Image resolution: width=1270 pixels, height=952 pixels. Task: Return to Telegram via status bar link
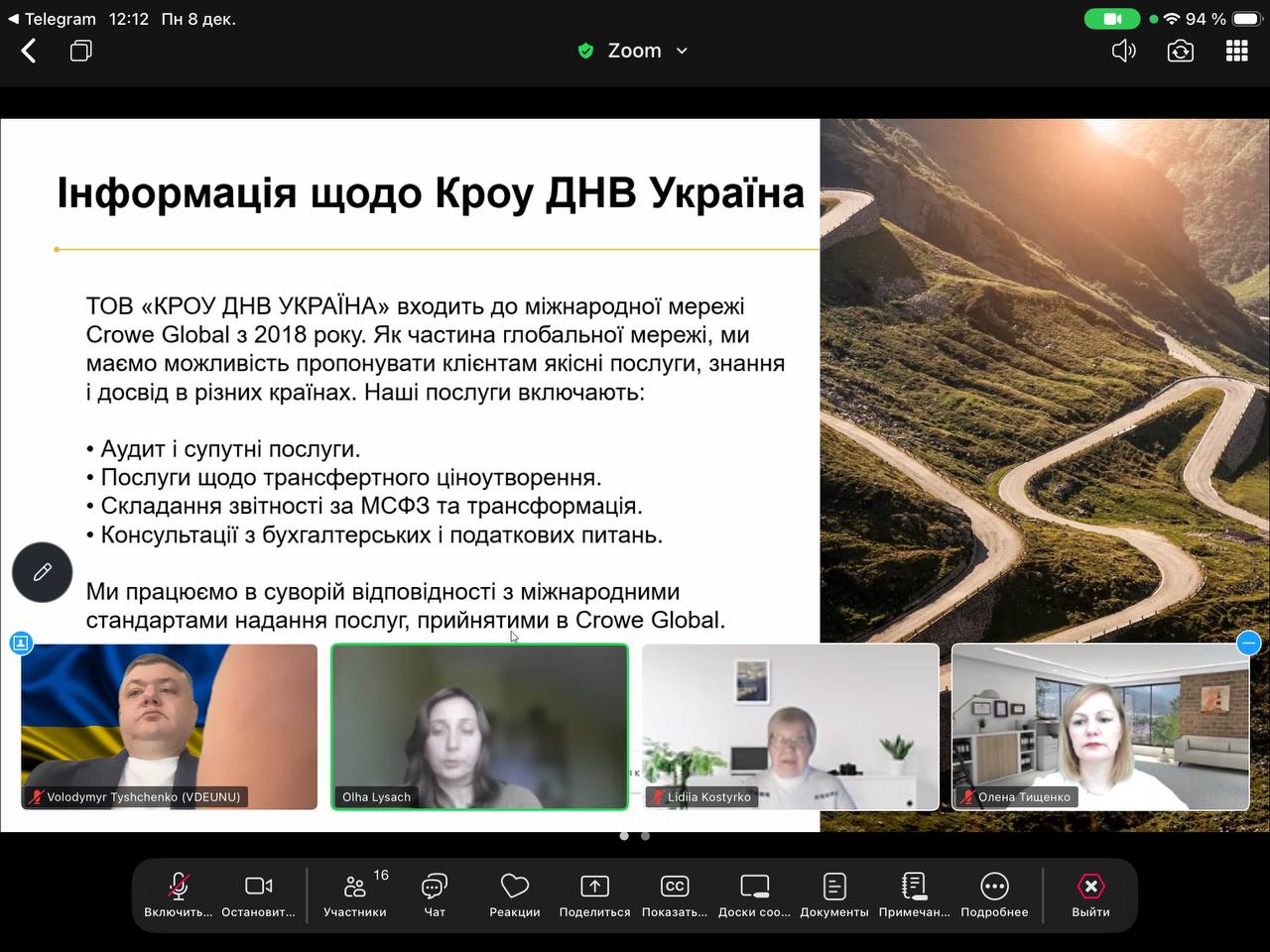coord(50,18)
